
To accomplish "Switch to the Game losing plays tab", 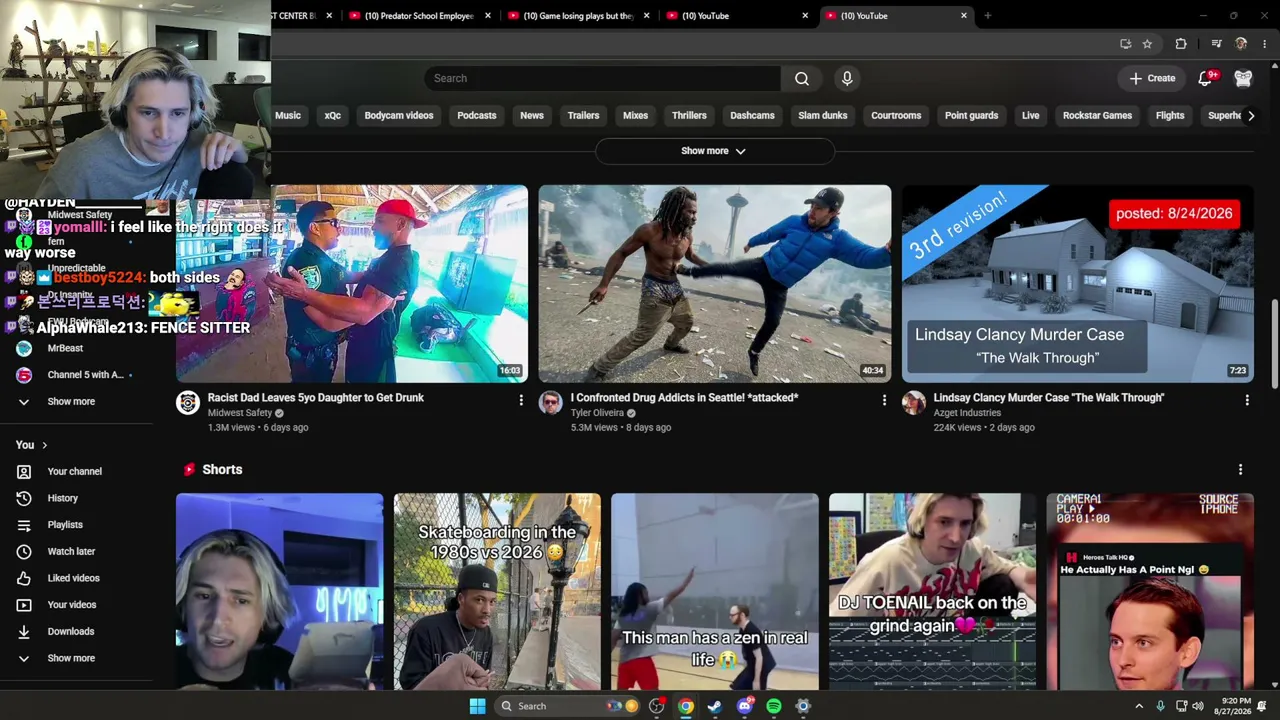I will coord(578,16).
